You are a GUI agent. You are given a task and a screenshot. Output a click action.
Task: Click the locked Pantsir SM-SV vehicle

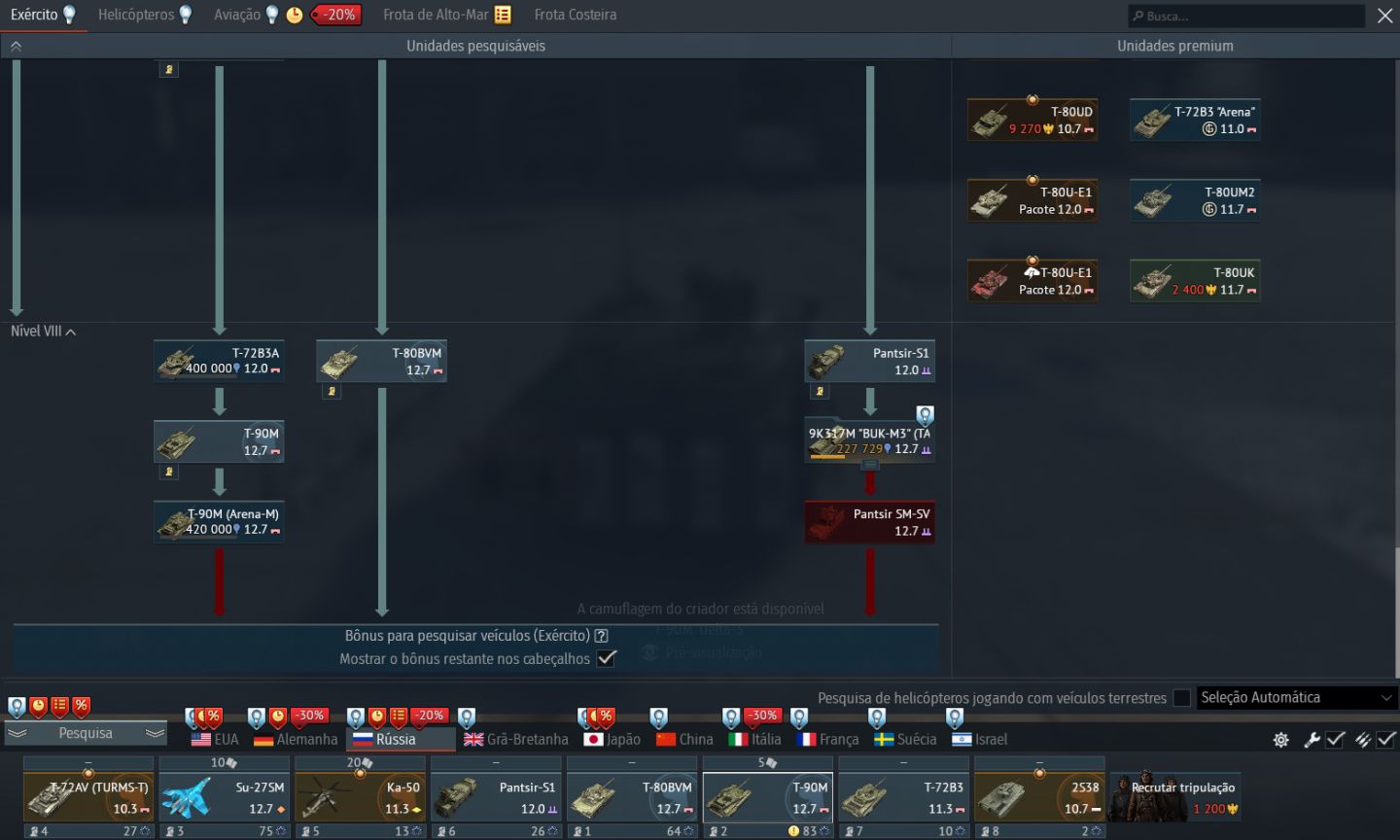pos(870,522)
